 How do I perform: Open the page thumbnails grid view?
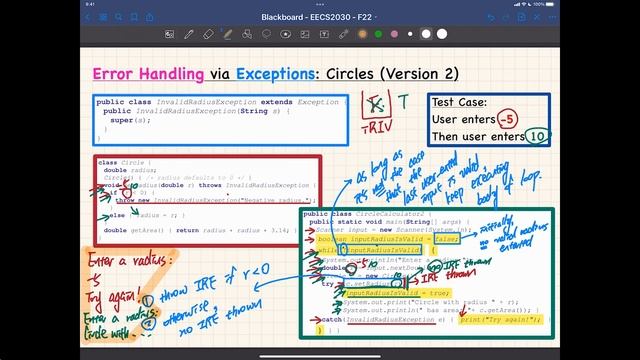[103, 17]
